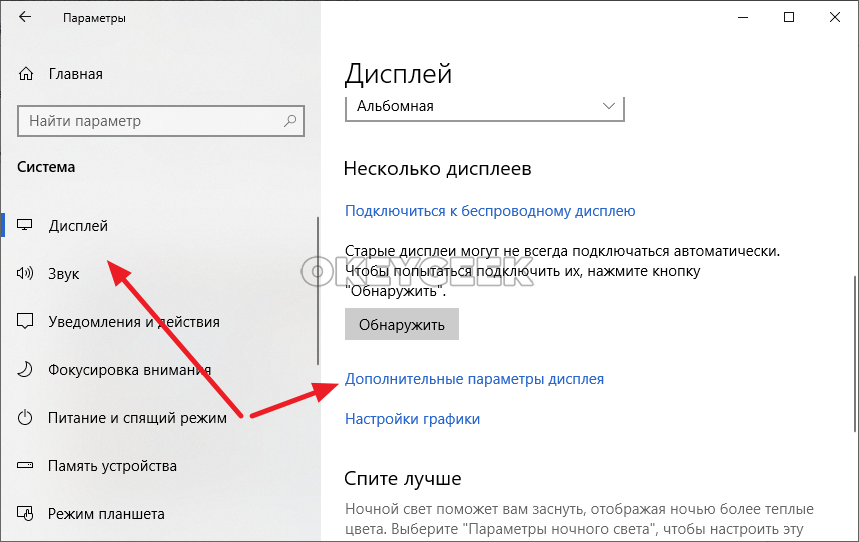Click the Питание и спящий режим power icon
Viewport: 859px width, 542px height.
[26, 418]
